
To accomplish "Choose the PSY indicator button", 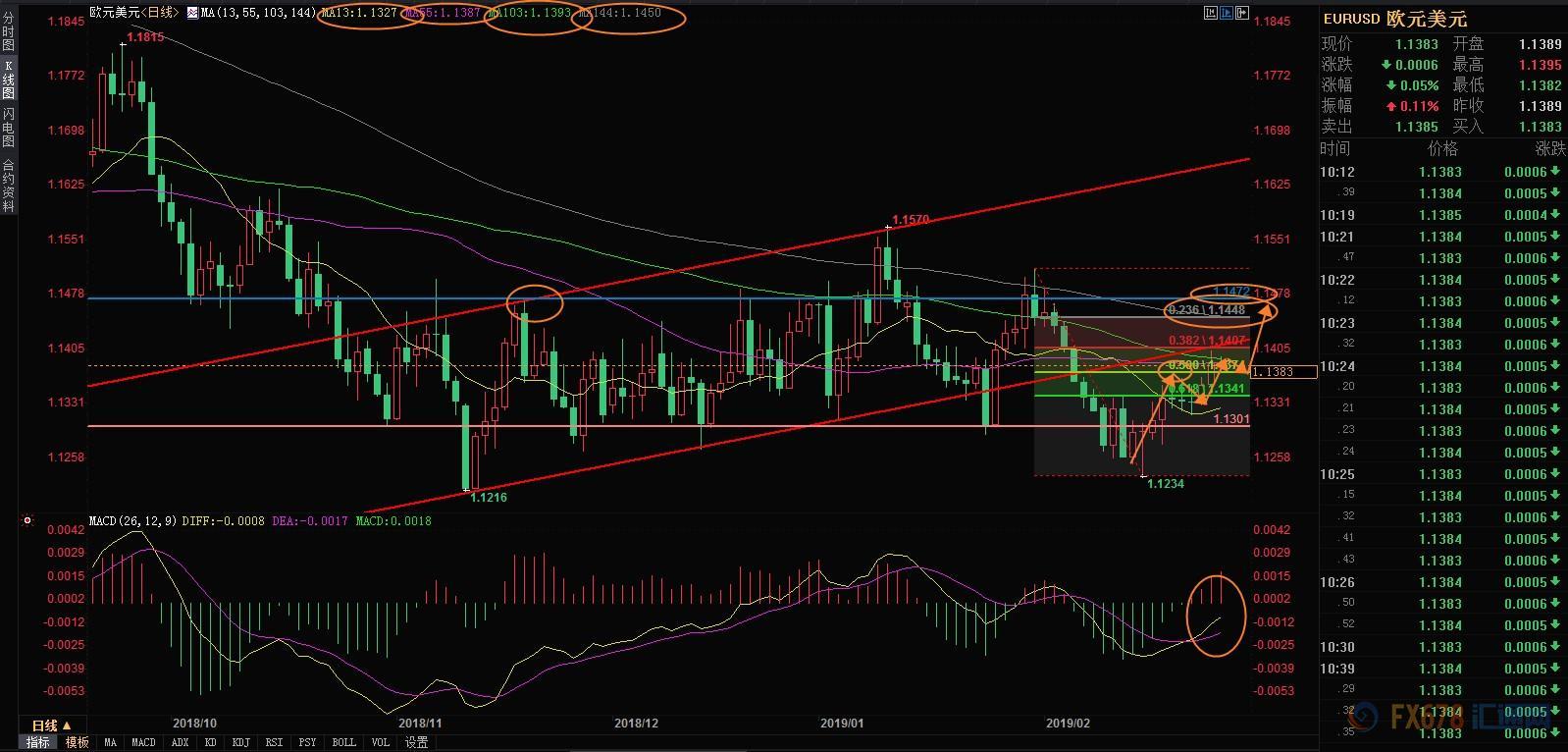I will tap(307, 743).
